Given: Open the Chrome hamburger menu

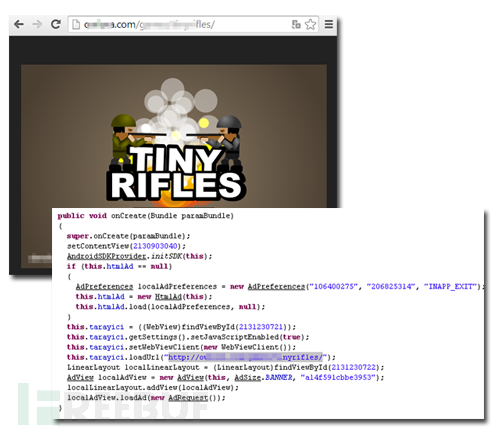Looking at the screenshot, I should (329, 24).
